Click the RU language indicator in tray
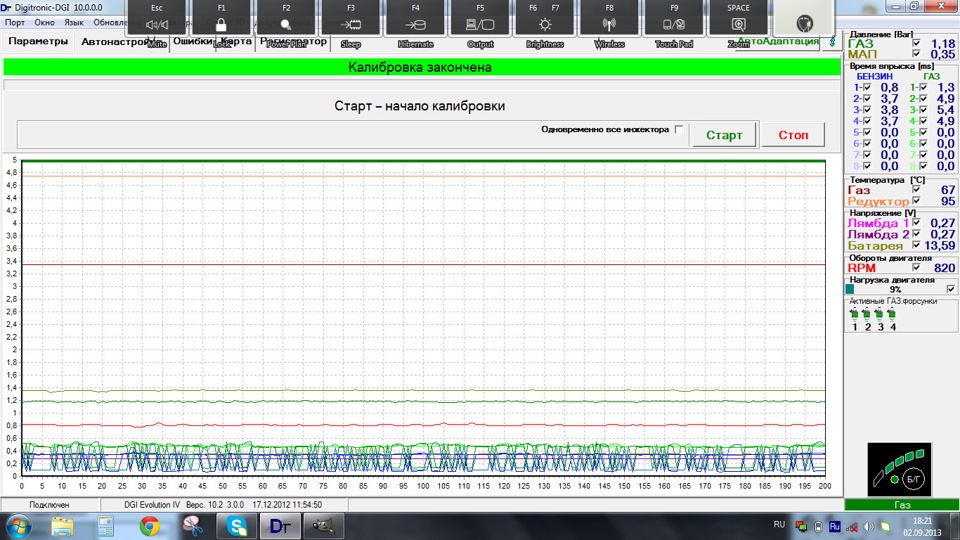960x540 pixels. pos(779,525)
